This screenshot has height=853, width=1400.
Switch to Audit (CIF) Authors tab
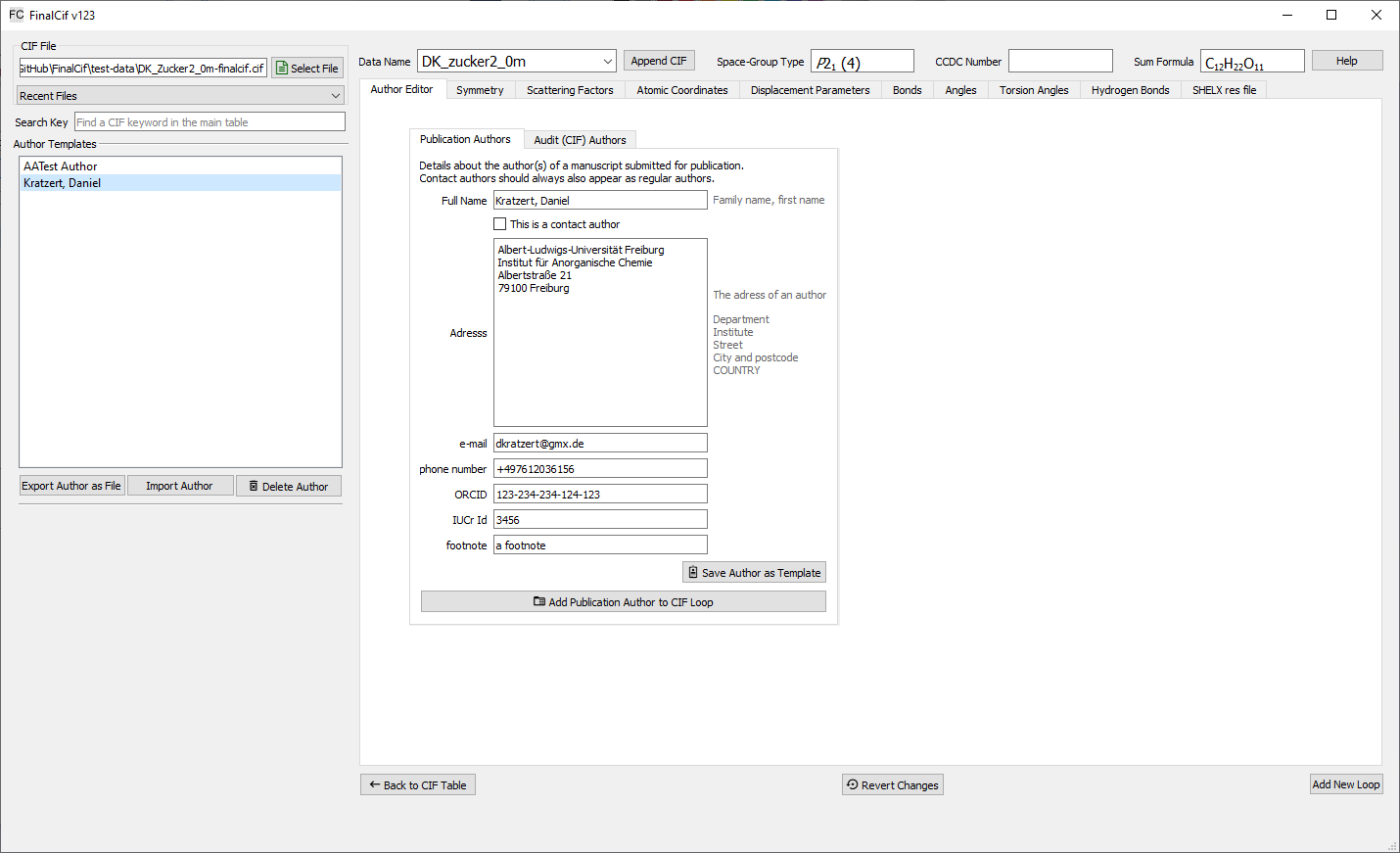point(580,140)
